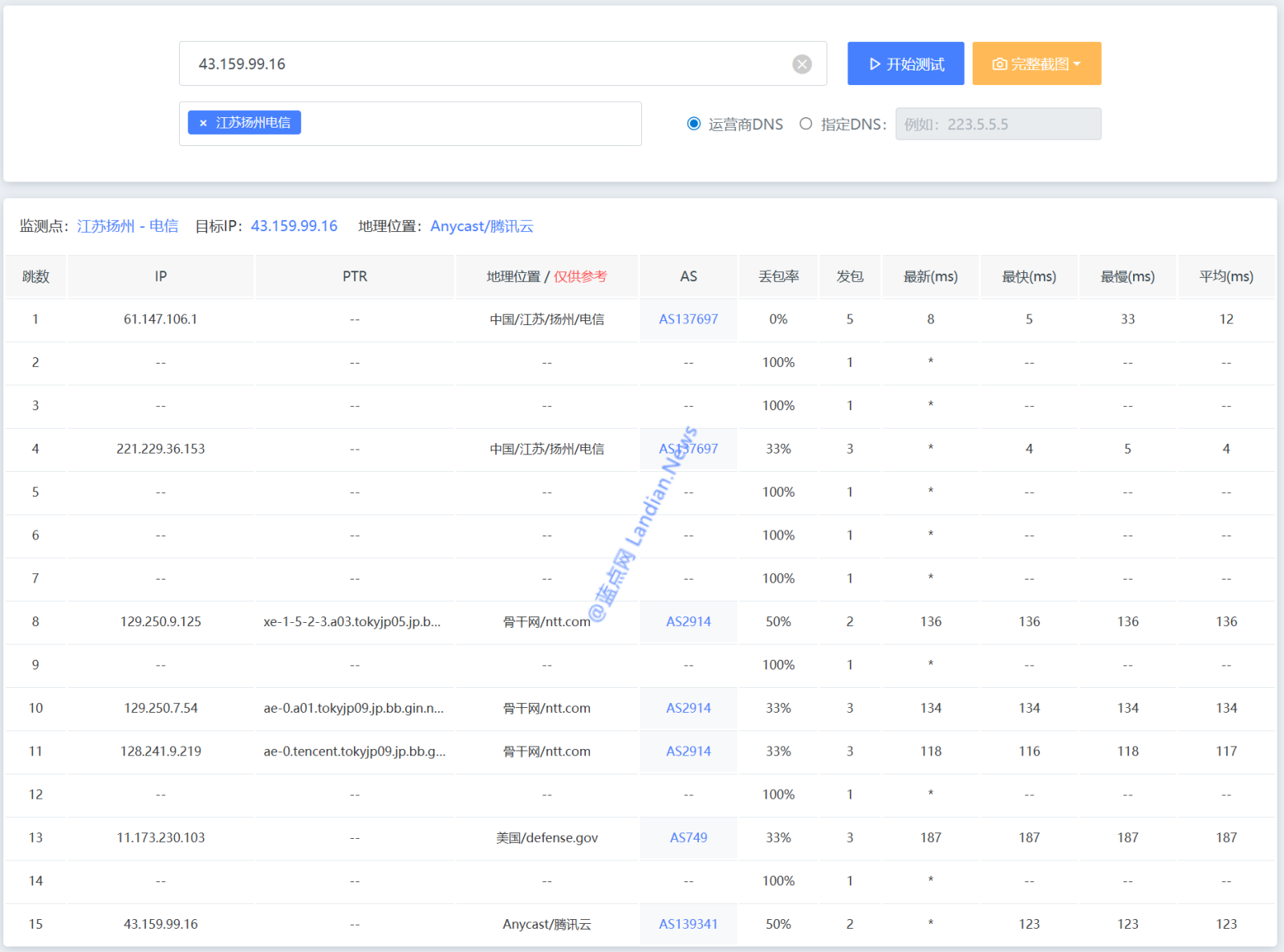1284x952 pixels.
Task: Open AS2914 link in hop 8 row
Action: click(x=688, y=622)
